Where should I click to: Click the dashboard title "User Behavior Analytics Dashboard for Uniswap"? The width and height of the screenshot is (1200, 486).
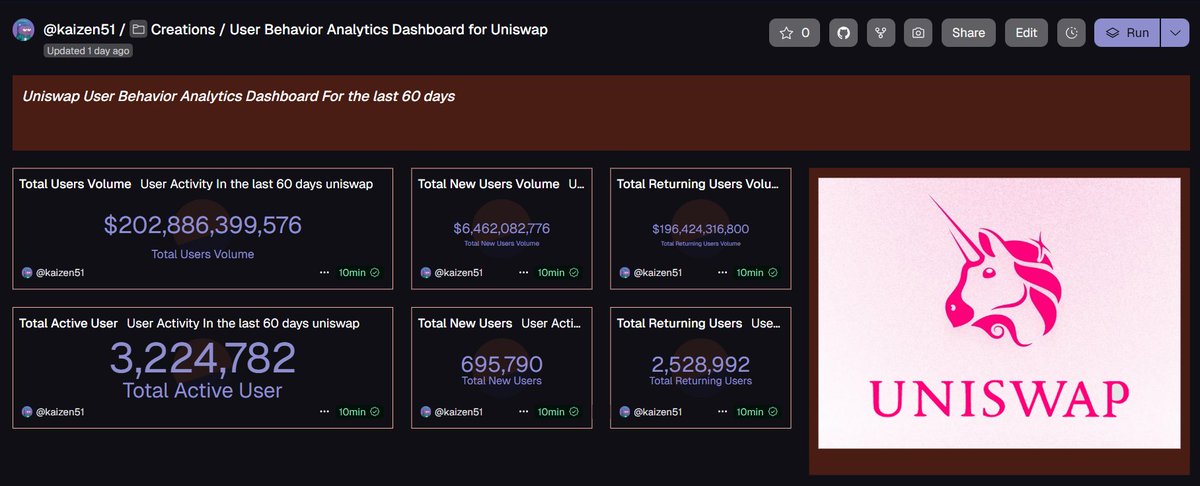pos(389,30)
